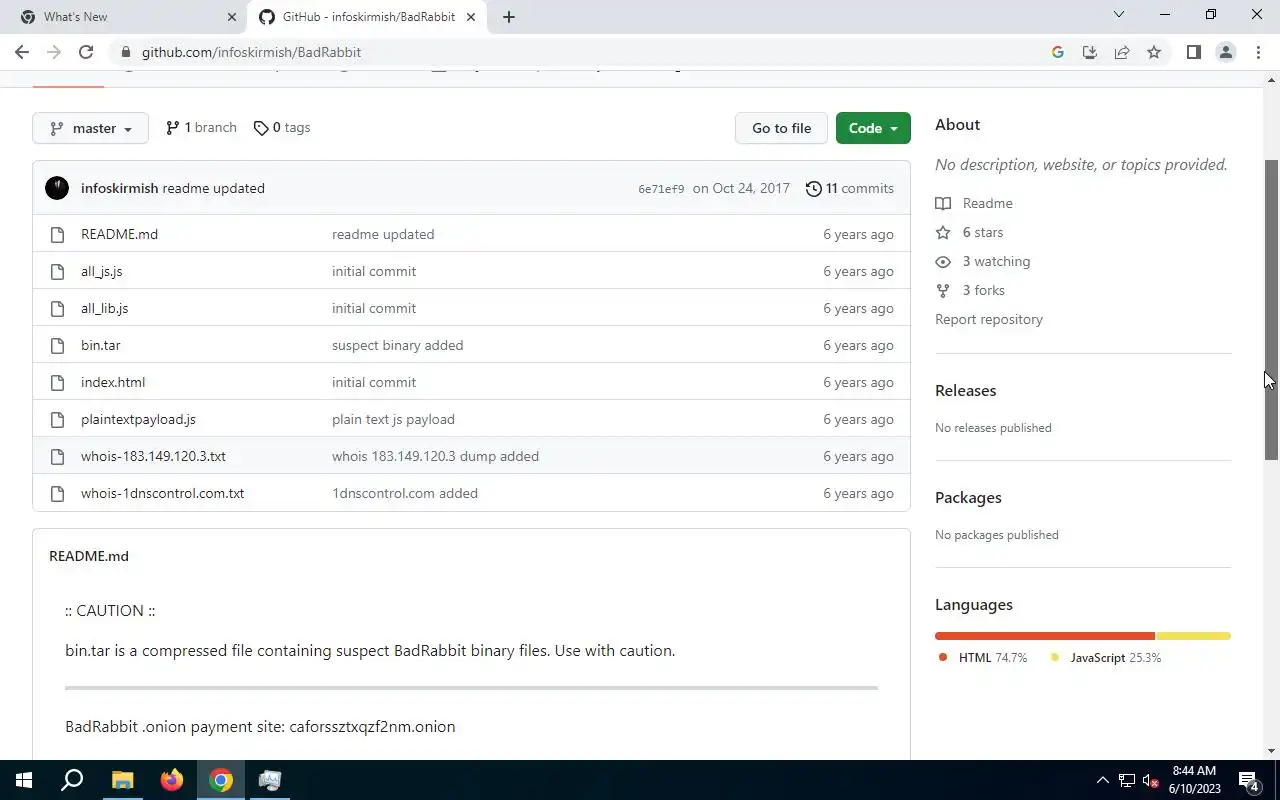The width and height of the screenshot is (1280, 800).
Task: Open a new browser tab
Action: coord(509,17)
